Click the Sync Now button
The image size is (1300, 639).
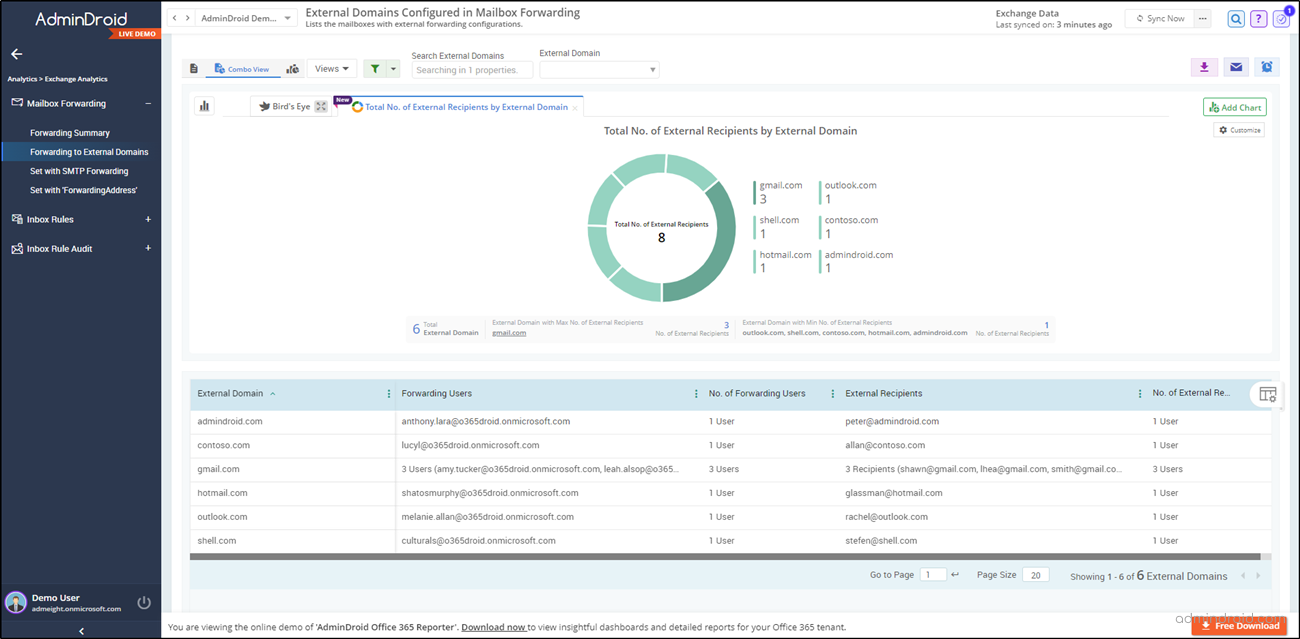(1160, 19)
